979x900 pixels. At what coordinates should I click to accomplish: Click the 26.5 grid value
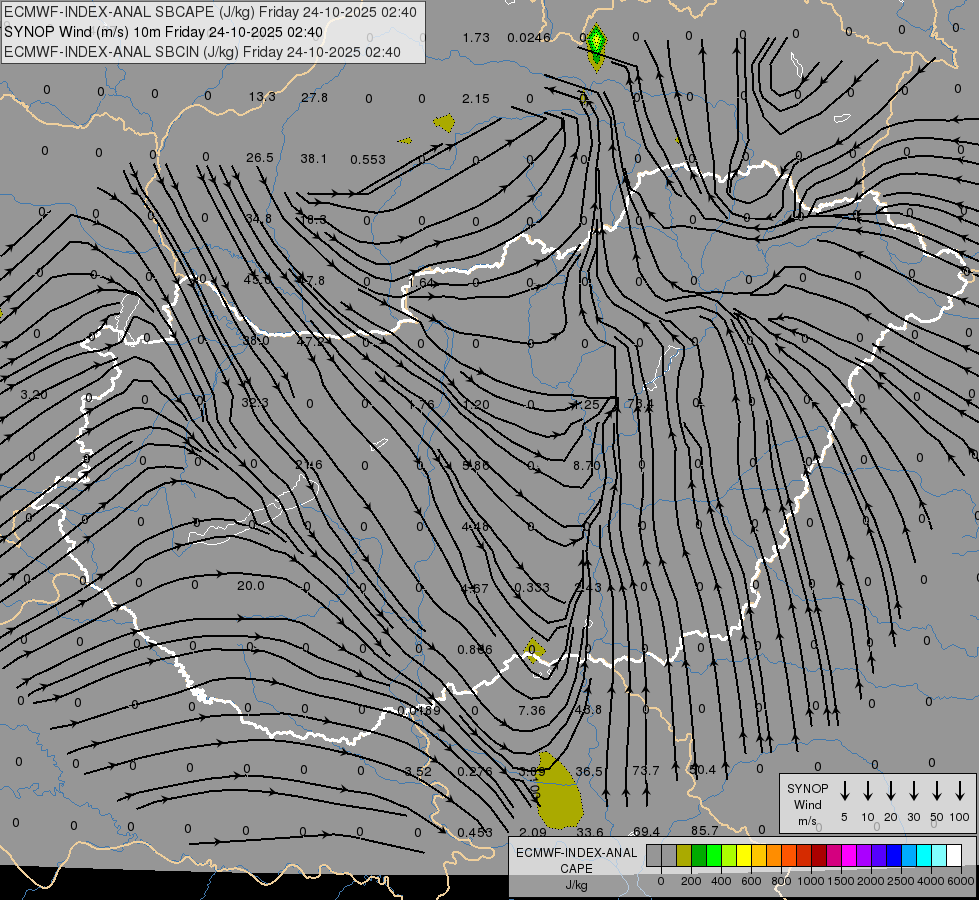(x=260, y=157)
